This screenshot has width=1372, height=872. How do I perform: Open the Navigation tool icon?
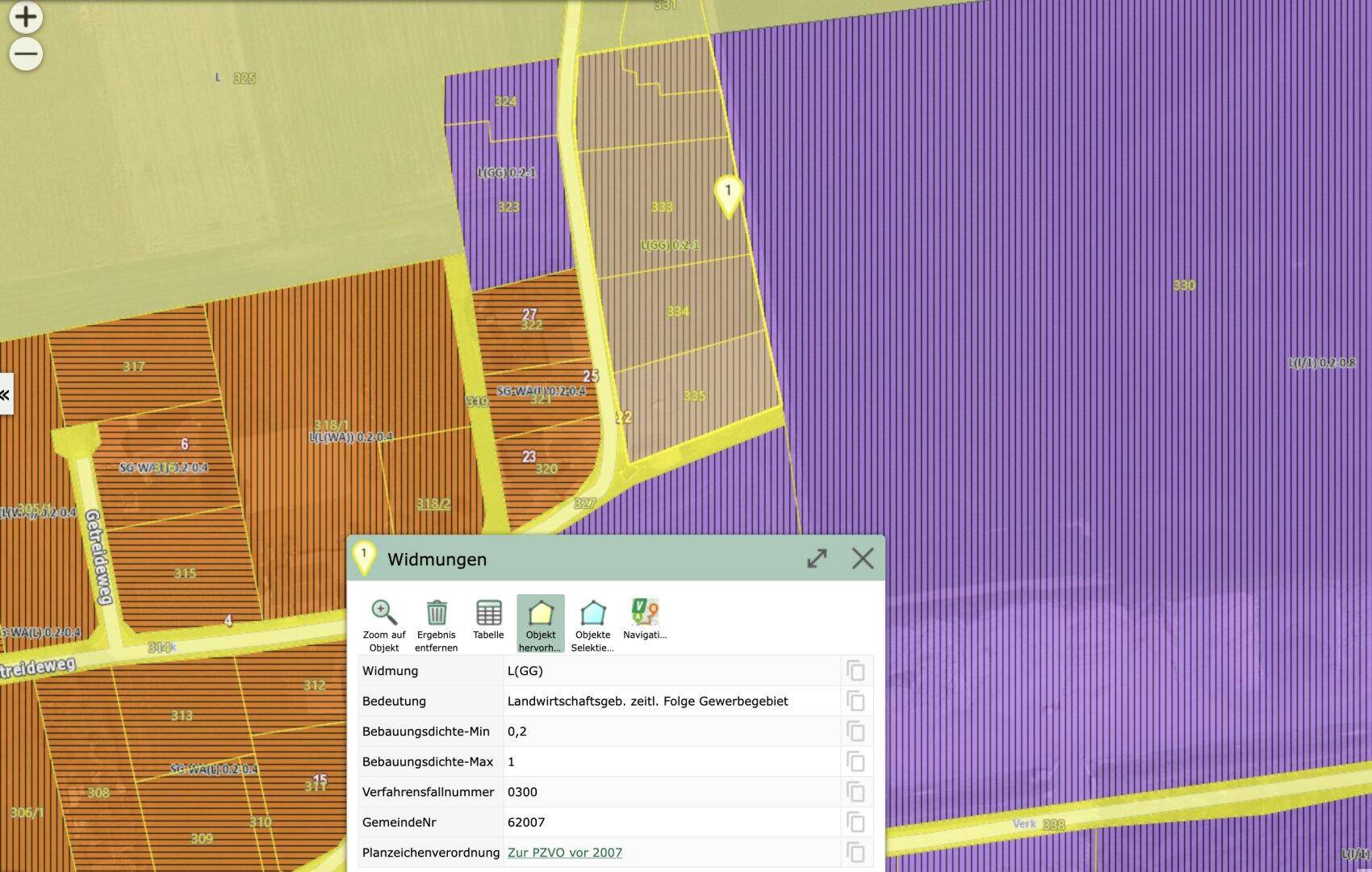[645, 620]
